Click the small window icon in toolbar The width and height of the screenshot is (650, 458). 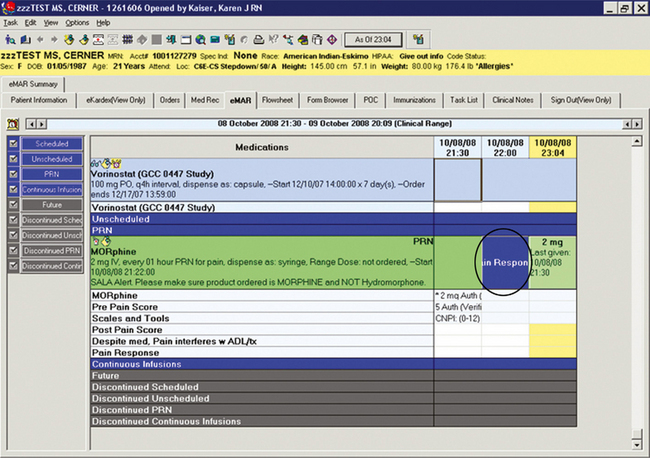(186, 39)
